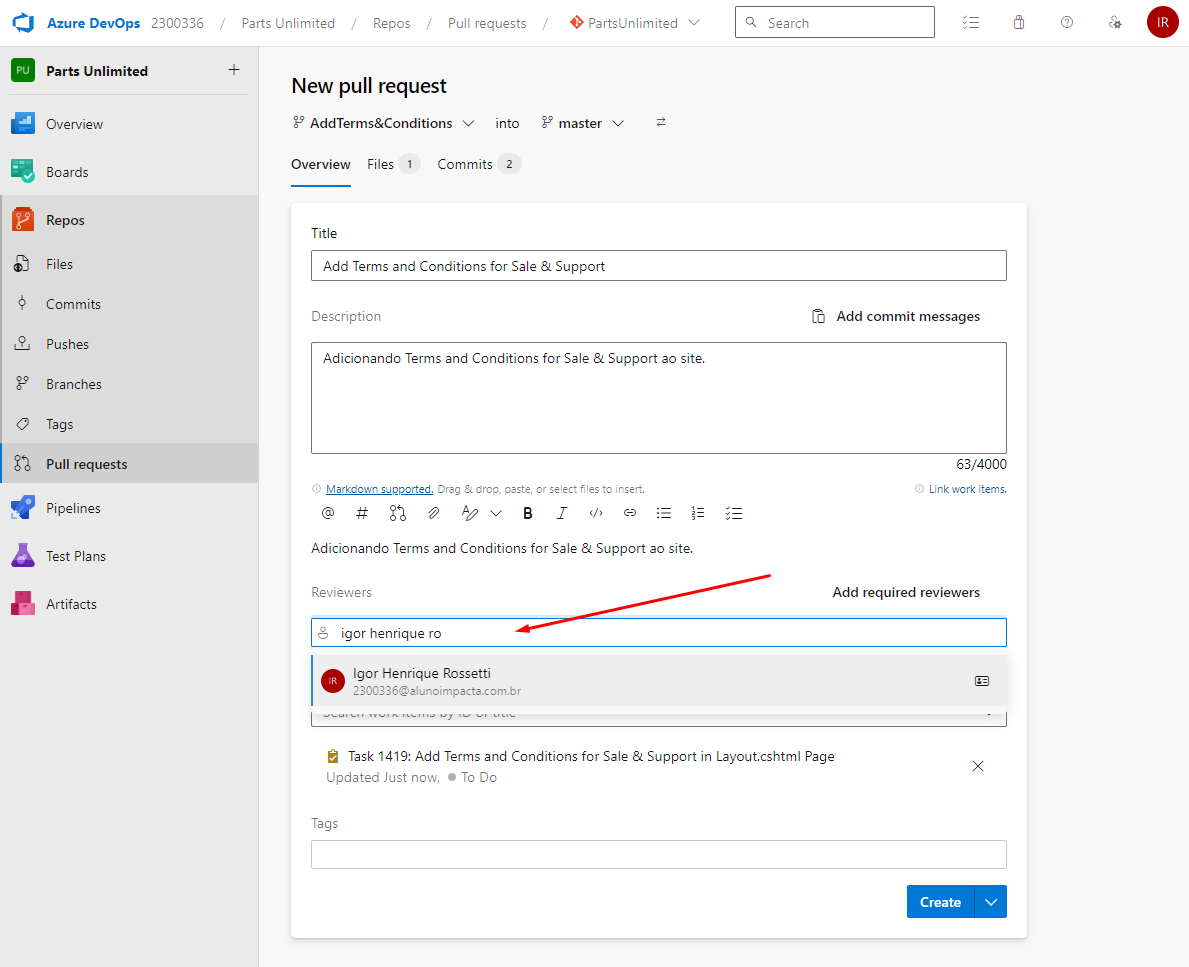Open the Azure DevOps home logo
This screenshot has width=1189, height=967.
coord(24,23)
